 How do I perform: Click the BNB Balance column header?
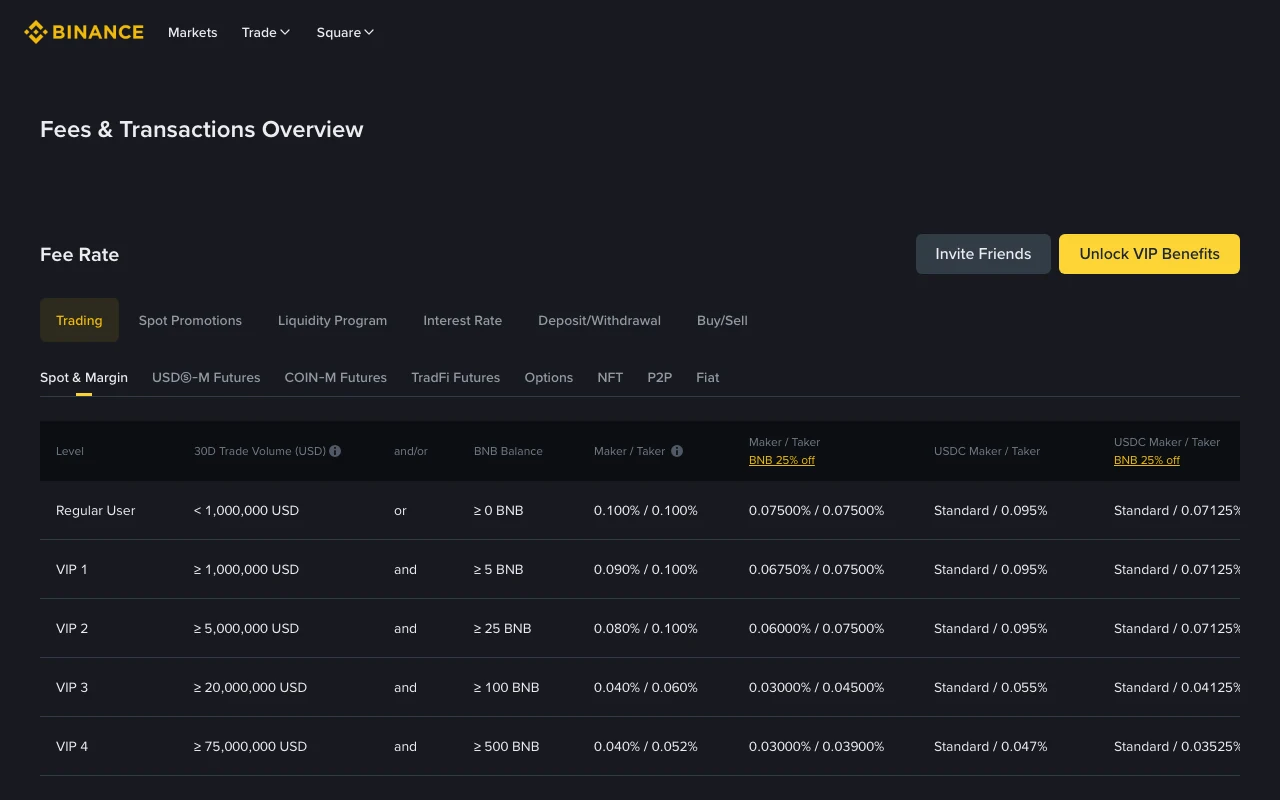(x=508, y=451)
